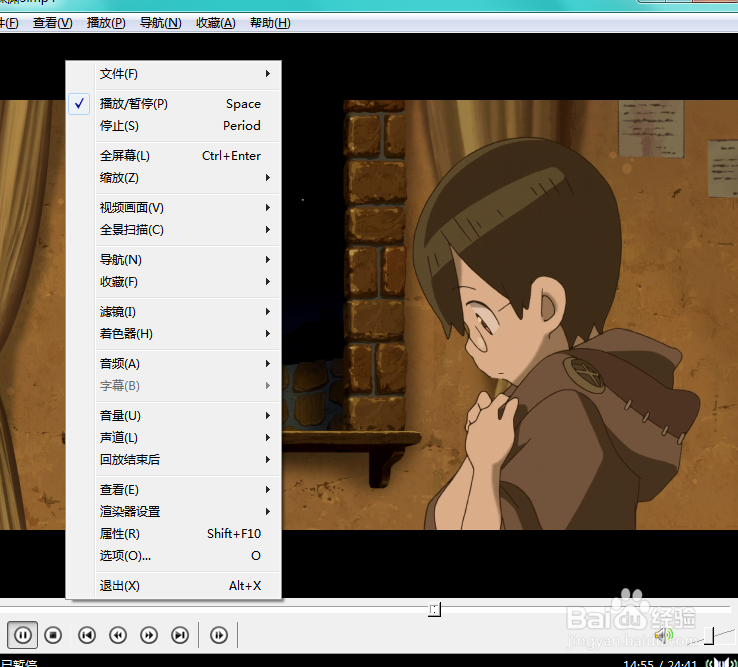Click the volume slider handle
738x667 pixels.
click(x=709, y=636)
